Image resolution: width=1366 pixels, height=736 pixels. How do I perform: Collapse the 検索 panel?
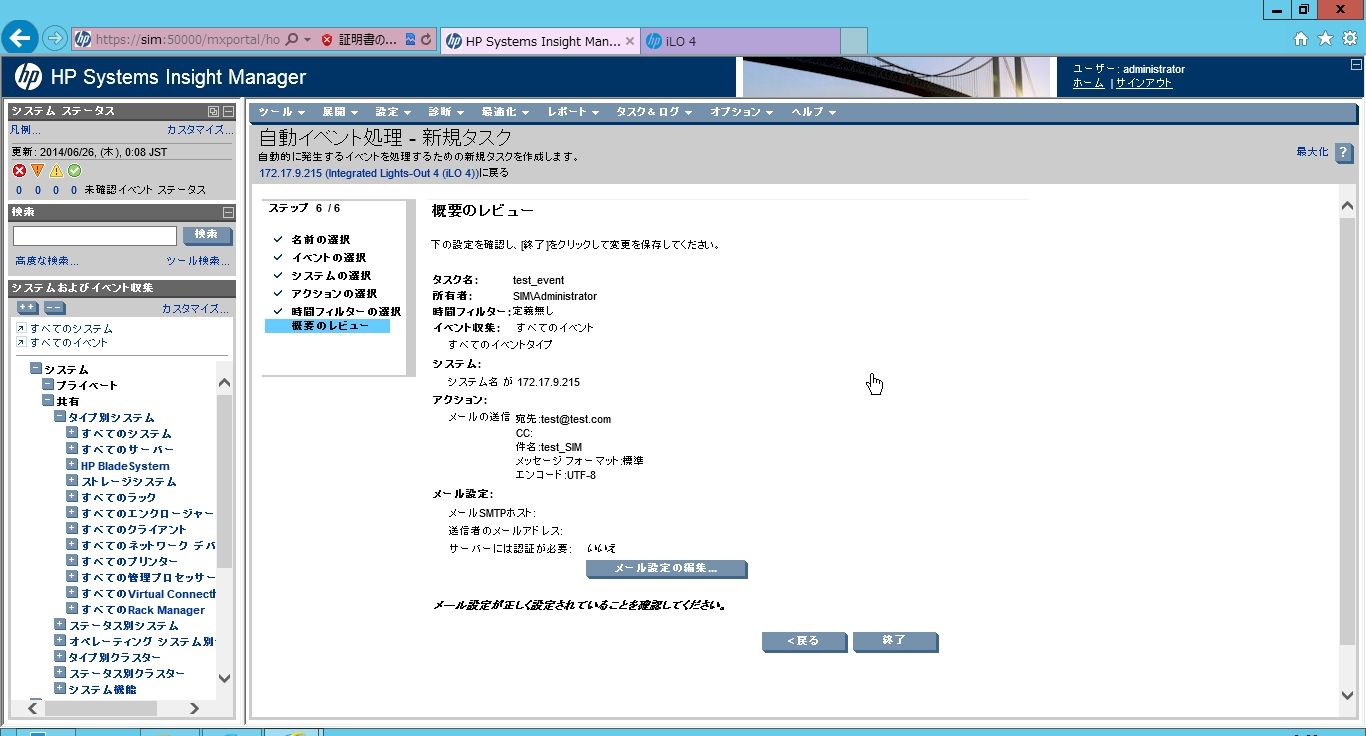228,212
